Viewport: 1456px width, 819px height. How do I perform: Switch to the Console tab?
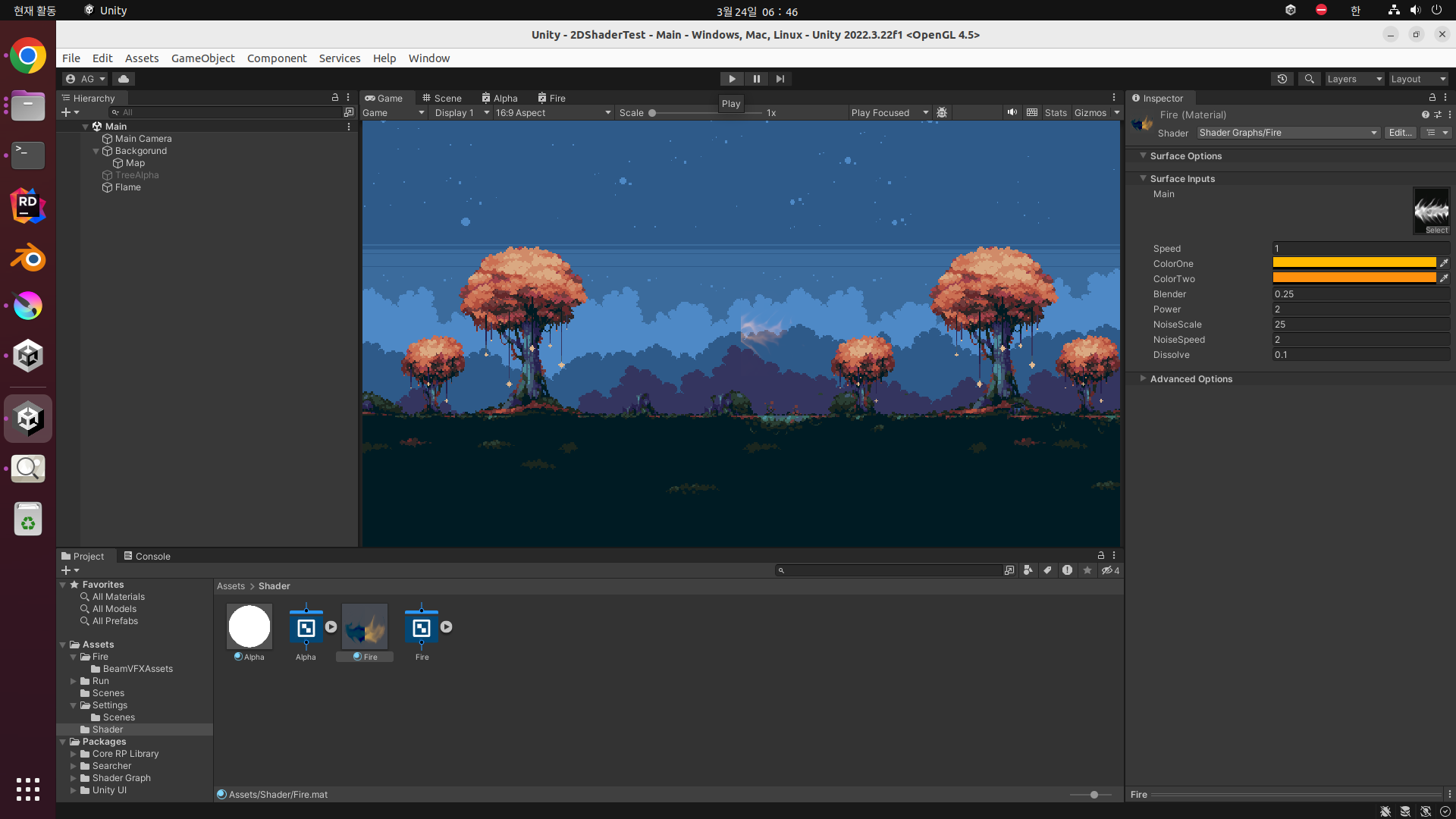(147, 556)
